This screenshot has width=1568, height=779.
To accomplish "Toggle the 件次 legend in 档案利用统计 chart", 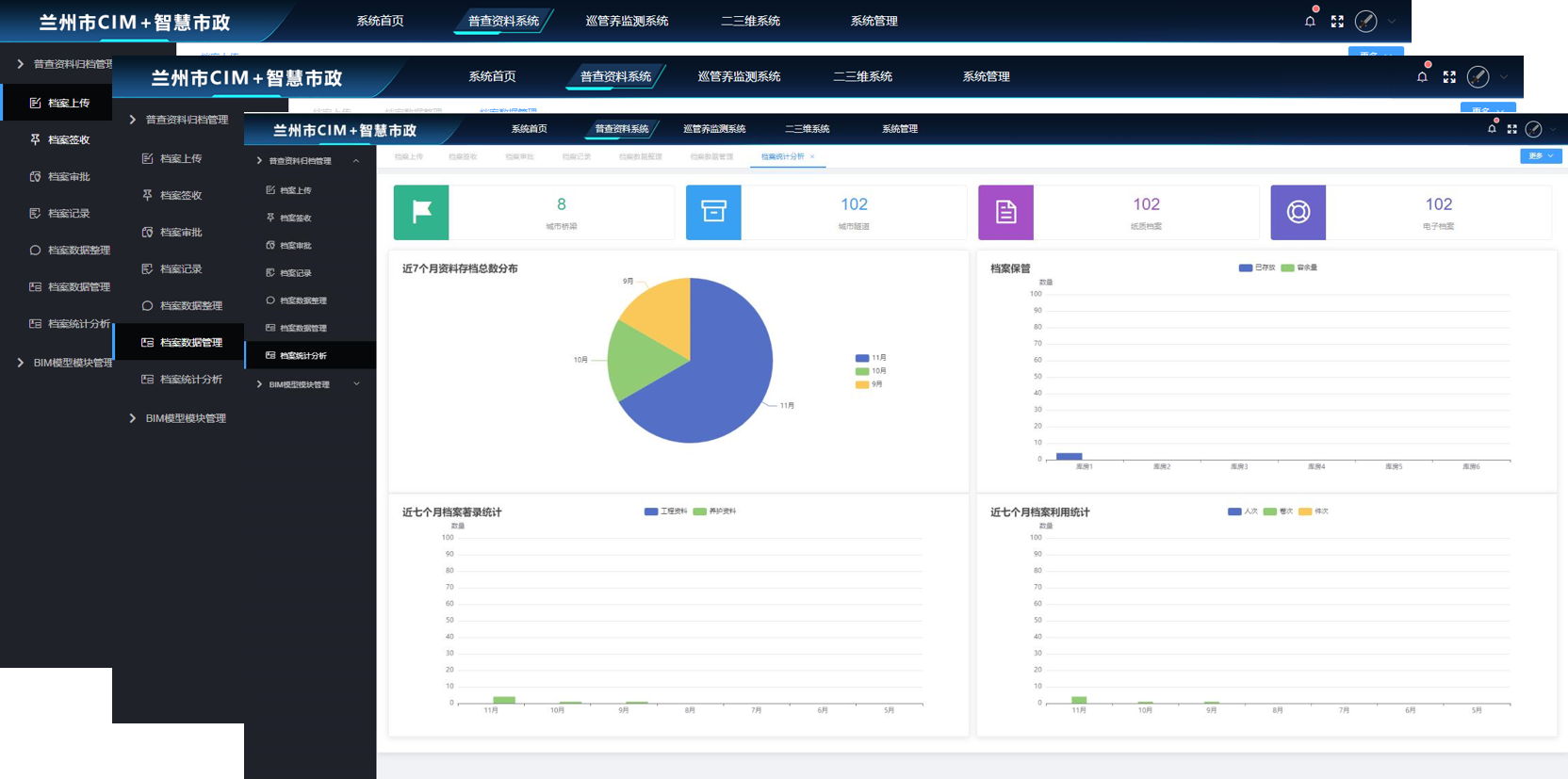I will pyautogui.click(x=1314, y=511).
